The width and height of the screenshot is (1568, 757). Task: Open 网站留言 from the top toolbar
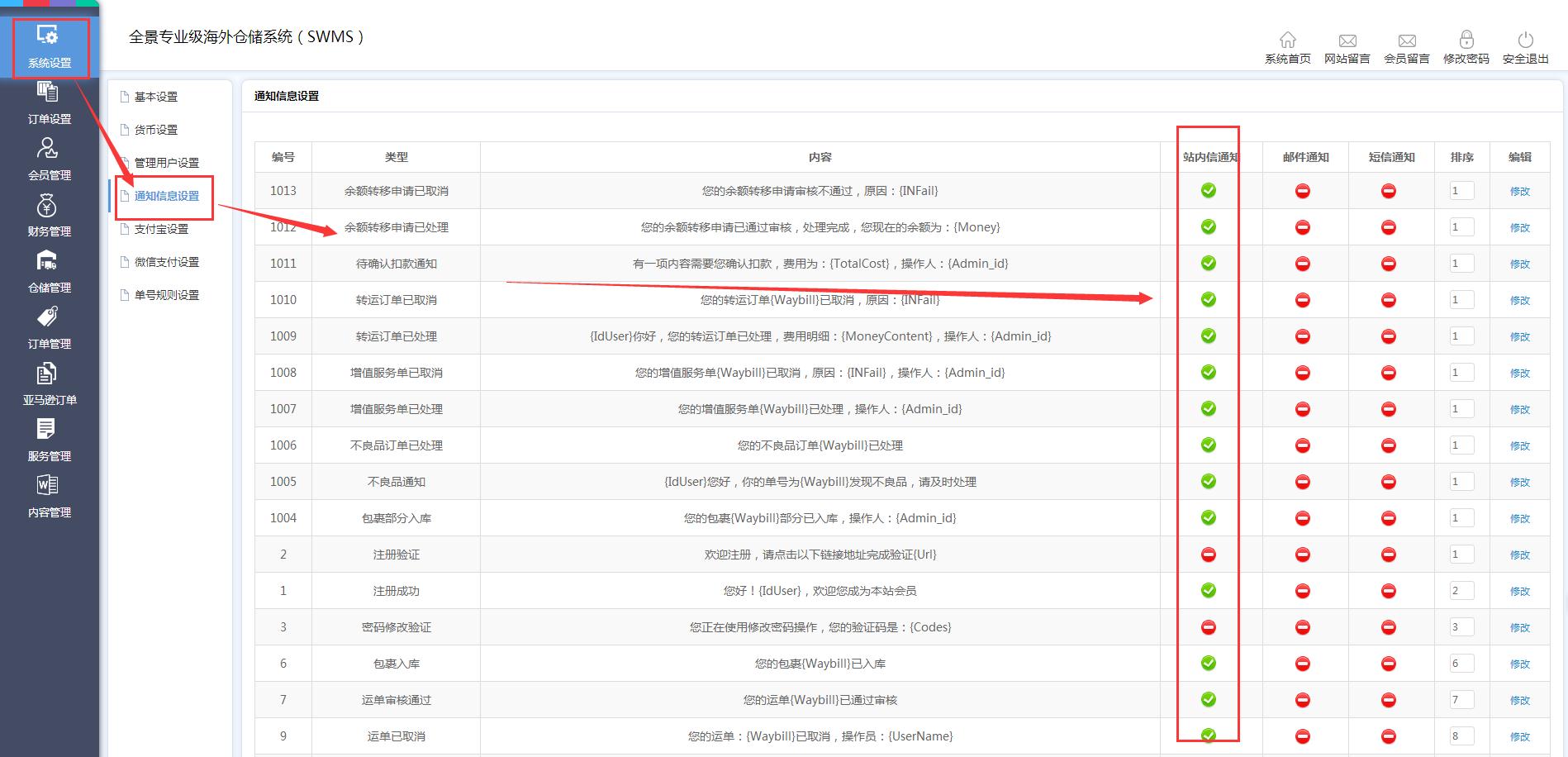(x=1347, y=46)
